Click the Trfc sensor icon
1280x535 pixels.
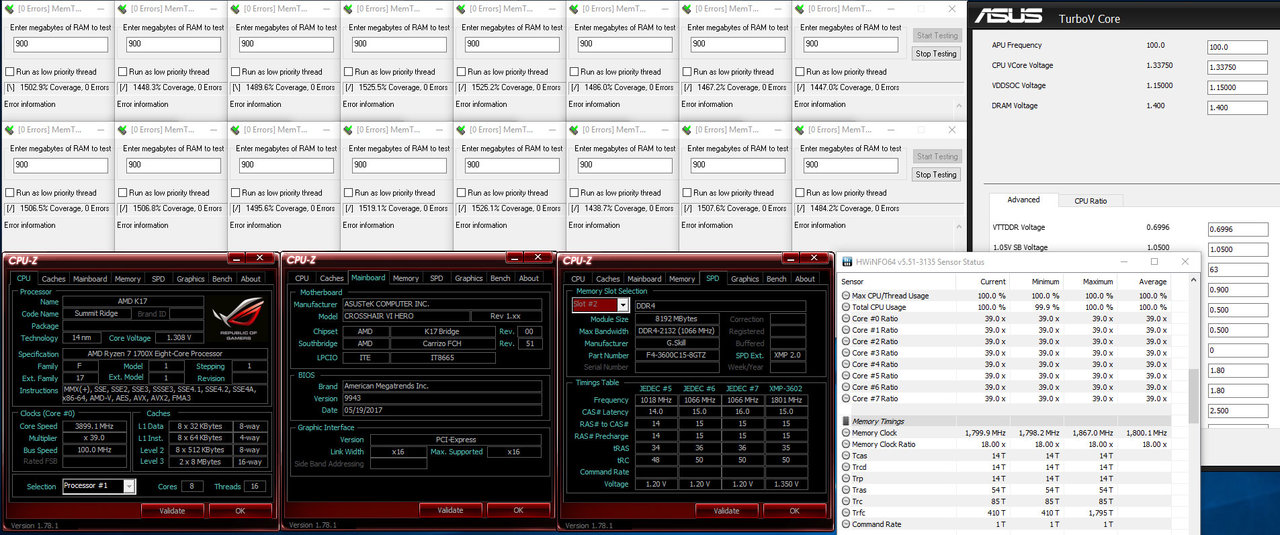pyautogui.click(x=845, y=513)
